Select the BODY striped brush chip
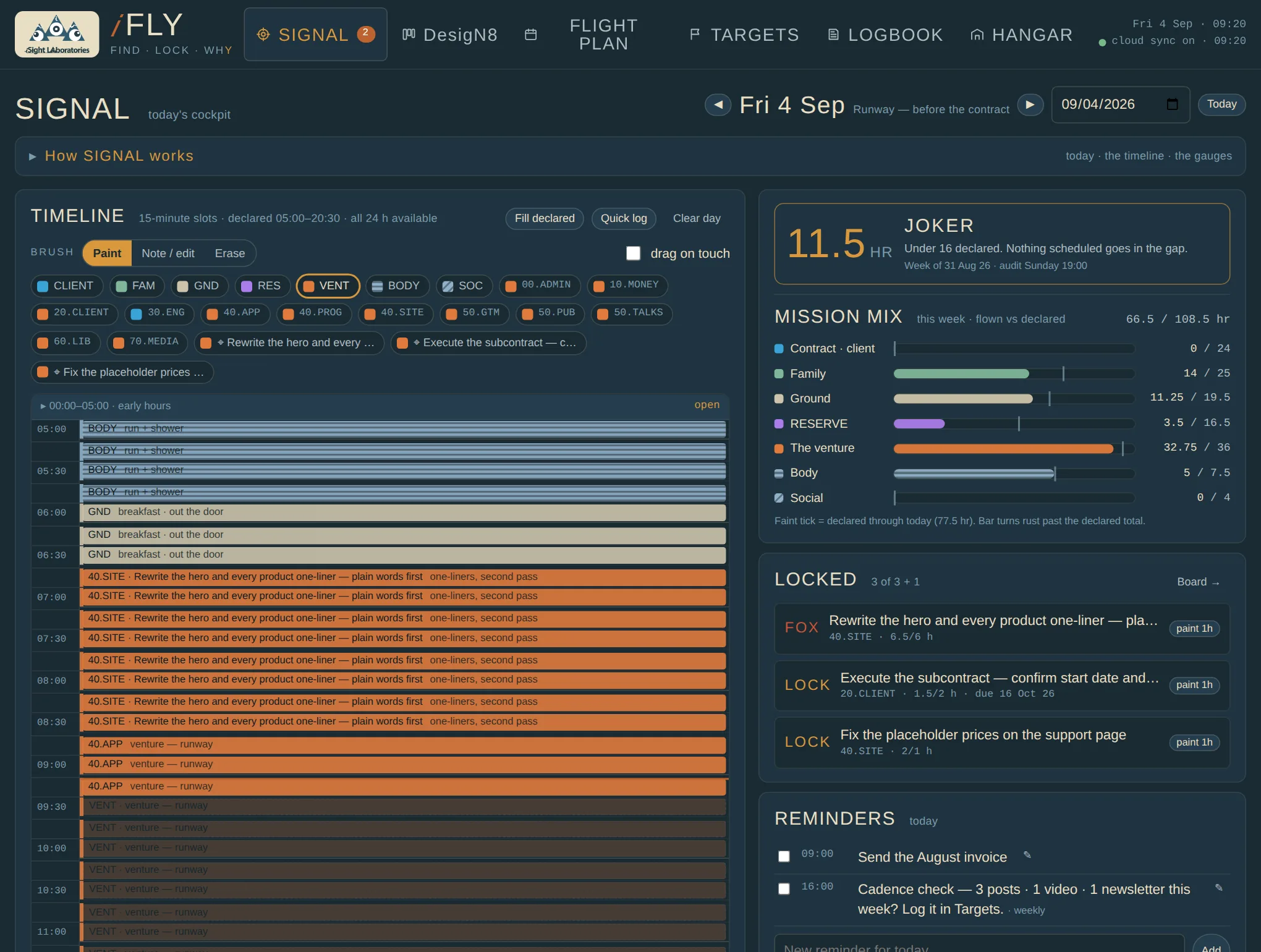 point(397,286)
